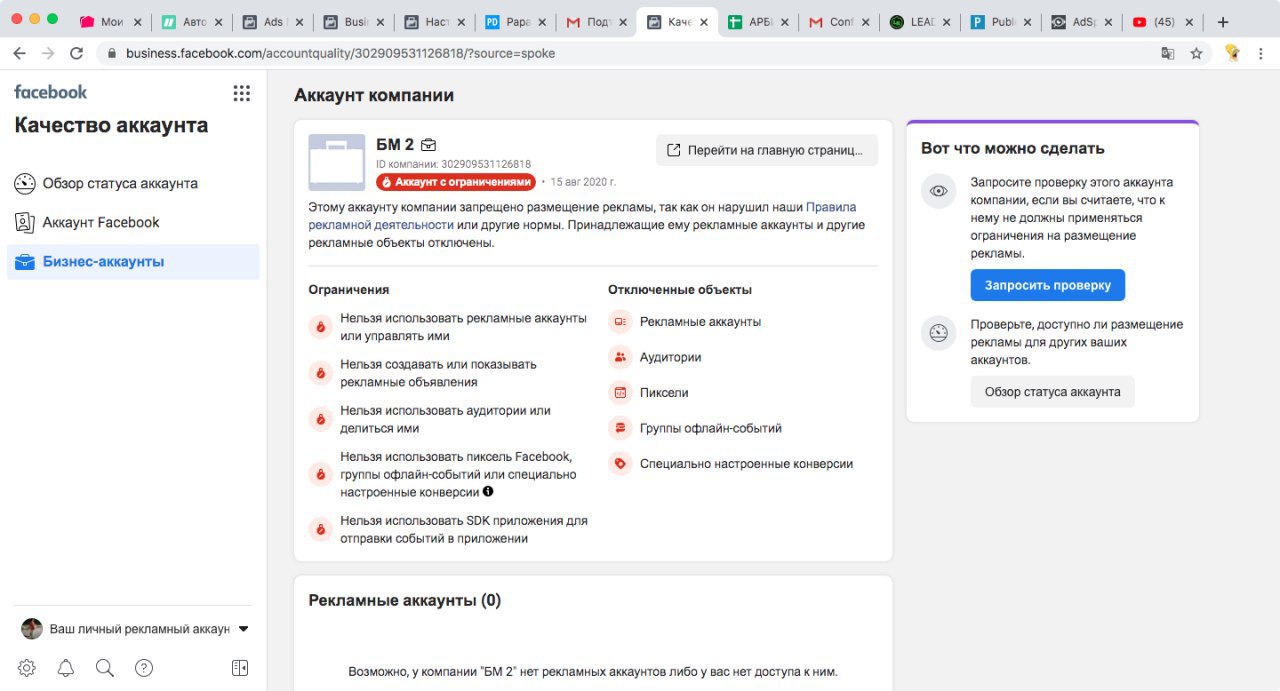Screen dimensions: 1280x691
Task: Click the address bar URL
Action: 340,53
